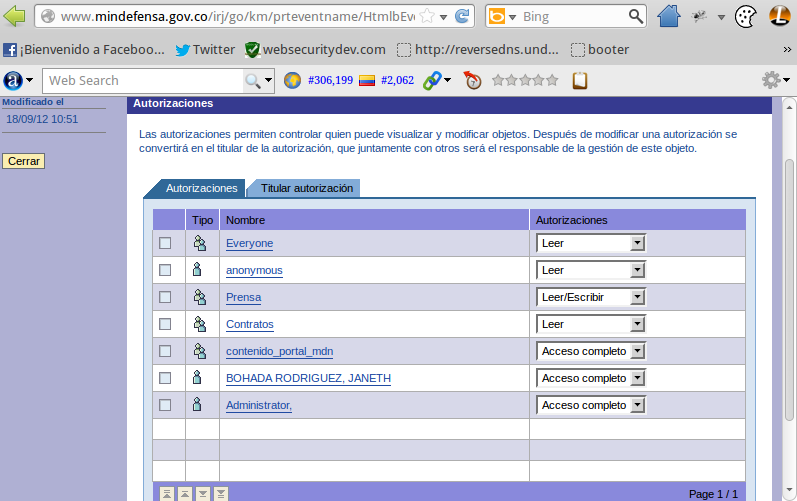Viewport: 797px width, 501px height.
Task: Click the Wayback clock icon
Action: (472, 80)
